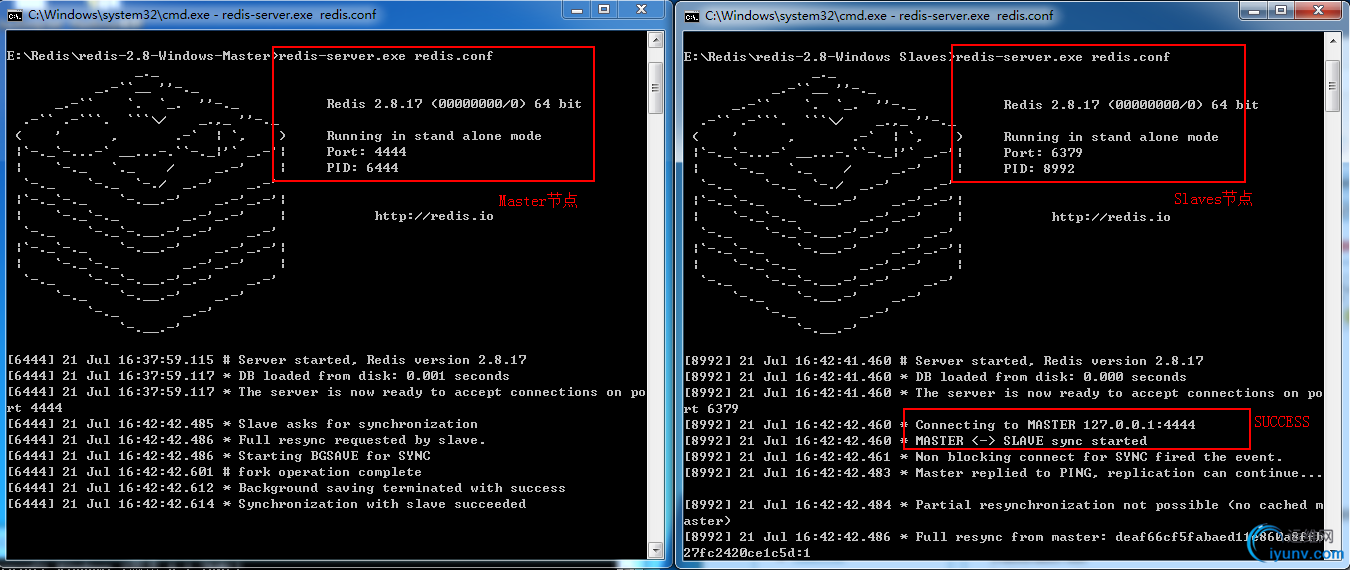Click 'http://redis.io' in the Slaves window
Viewport: 1350px width, 570px height.
(x=1111, y=217)
